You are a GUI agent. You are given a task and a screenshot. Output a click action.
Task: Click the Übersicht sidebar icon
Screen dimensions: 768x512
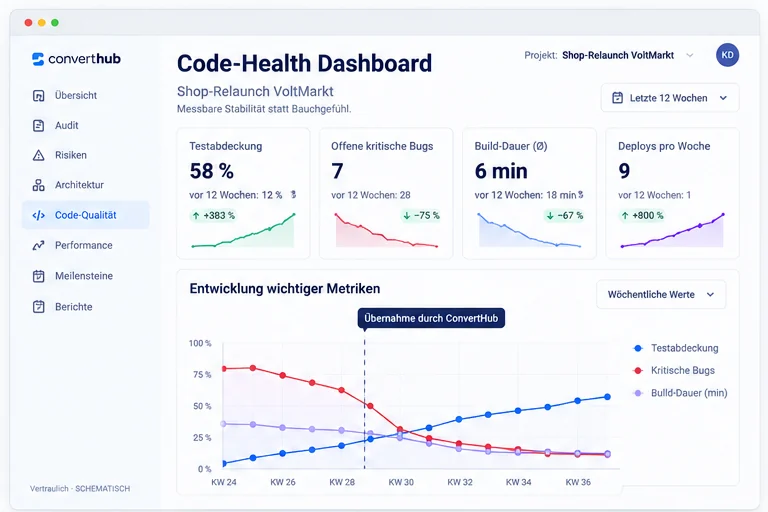pyautogui.click(x=38, y=96)
